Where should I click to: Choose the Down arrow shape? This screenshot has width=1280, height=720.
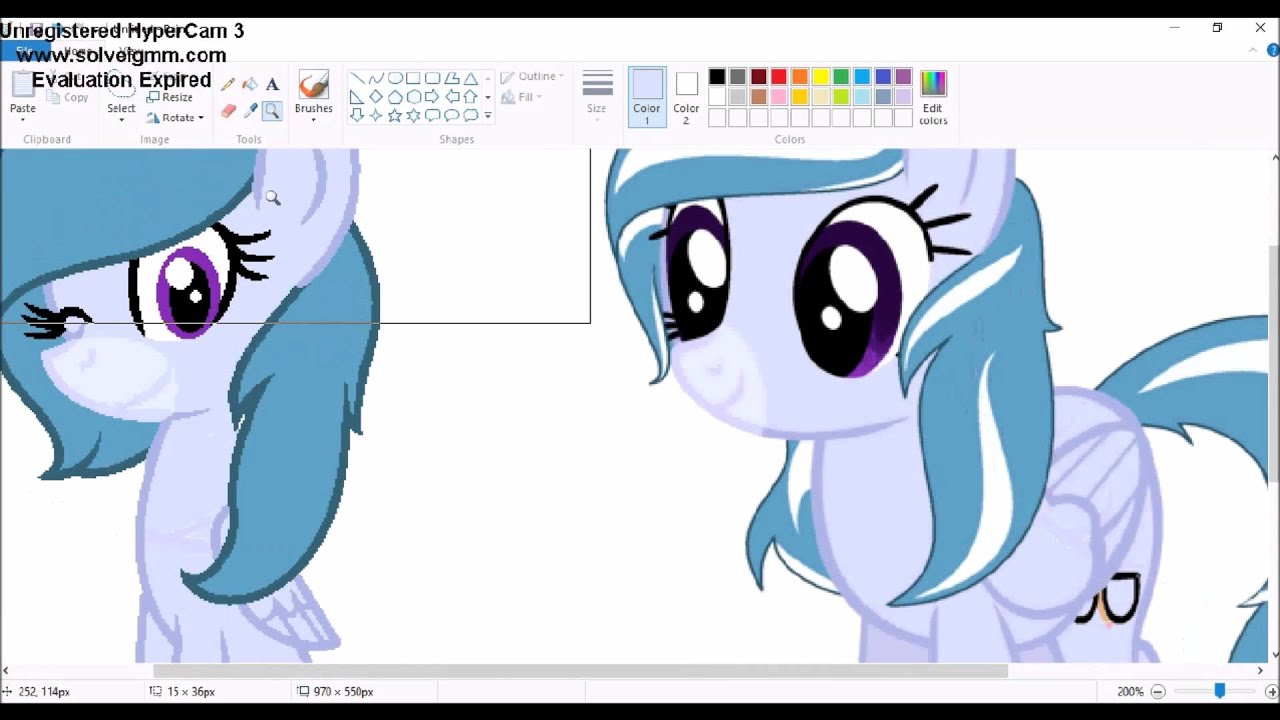coord(357,115)
